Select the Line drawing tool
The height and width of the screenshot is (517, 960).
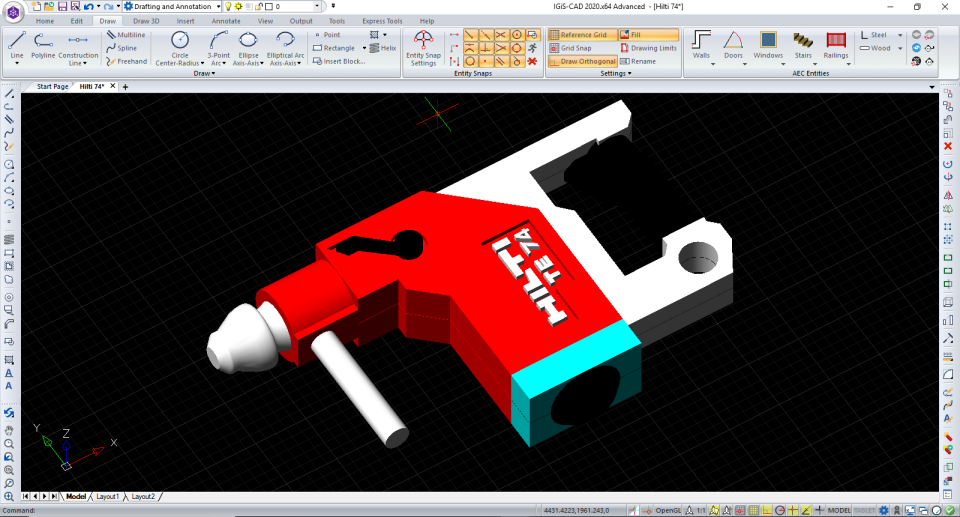(17, 45)
